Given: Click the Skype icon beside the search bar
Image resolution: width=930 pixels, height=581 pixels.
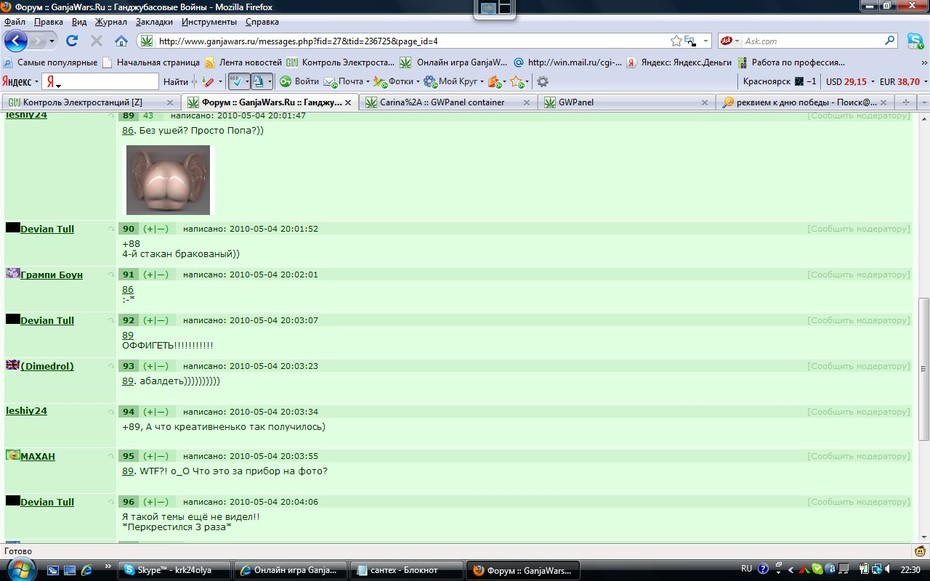Looking at the screenshot, I should [x=915, y=40].
